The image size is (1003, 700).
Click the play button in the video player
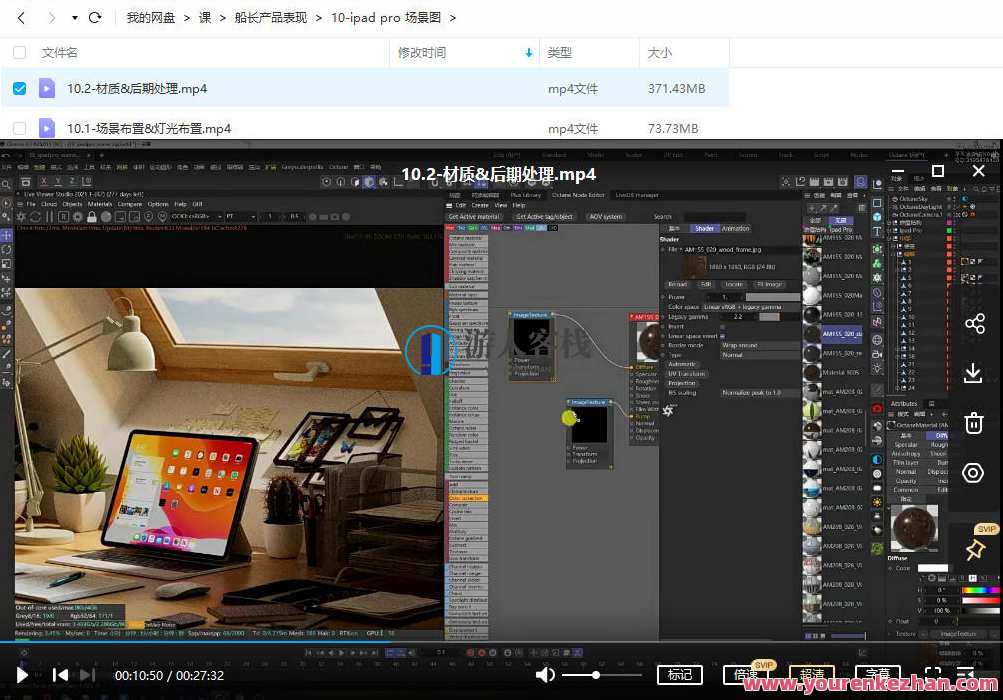pos(20,674)
